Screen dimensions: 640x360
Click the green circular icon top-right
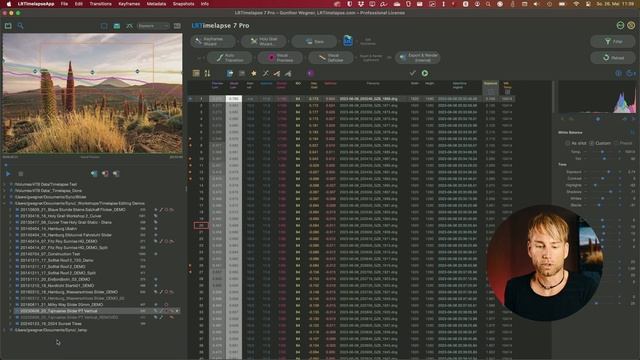point(620,25)
